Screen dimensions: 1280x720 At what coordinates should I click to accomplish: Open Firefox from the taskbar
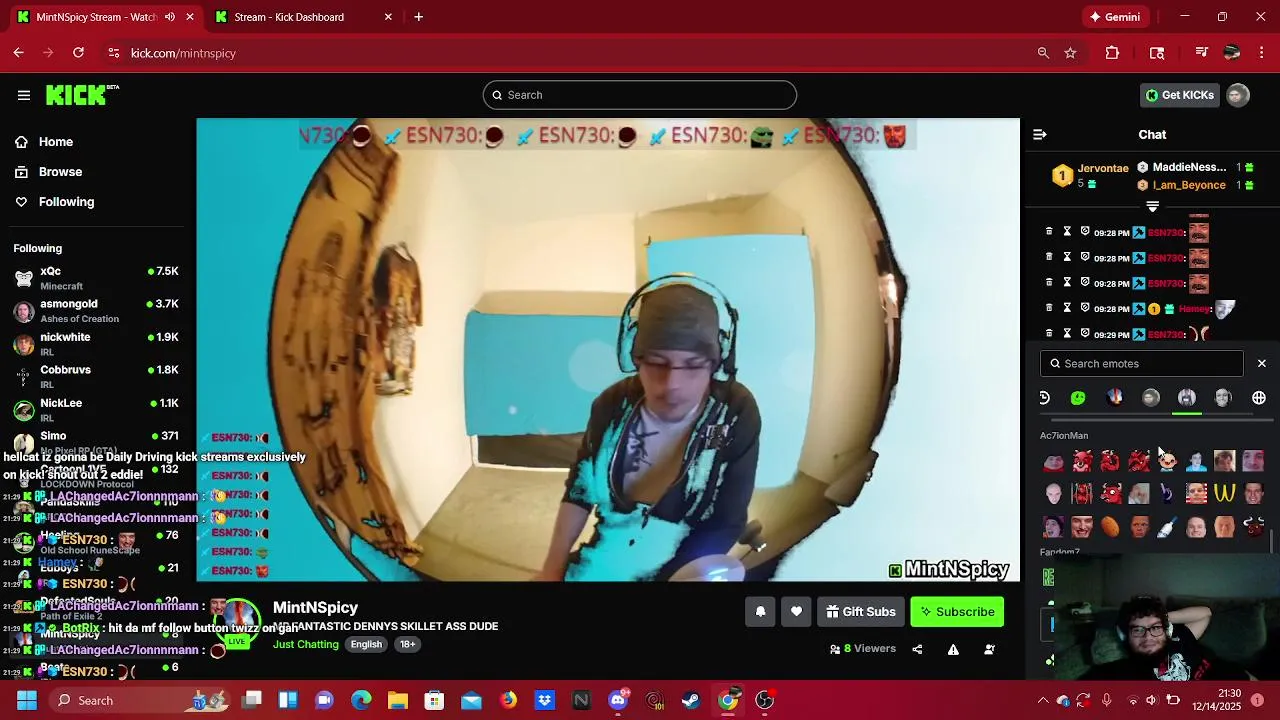pyautogui.click(x=508, y=700)
